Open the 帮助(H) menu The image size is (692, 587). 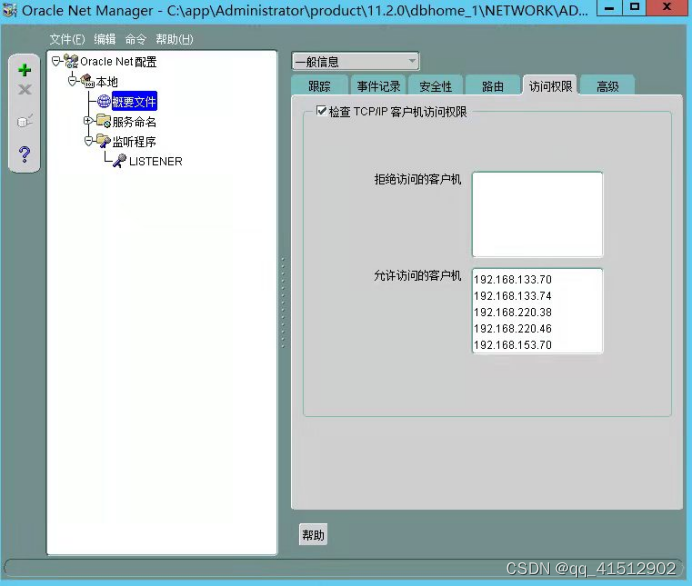coord(174,39)
